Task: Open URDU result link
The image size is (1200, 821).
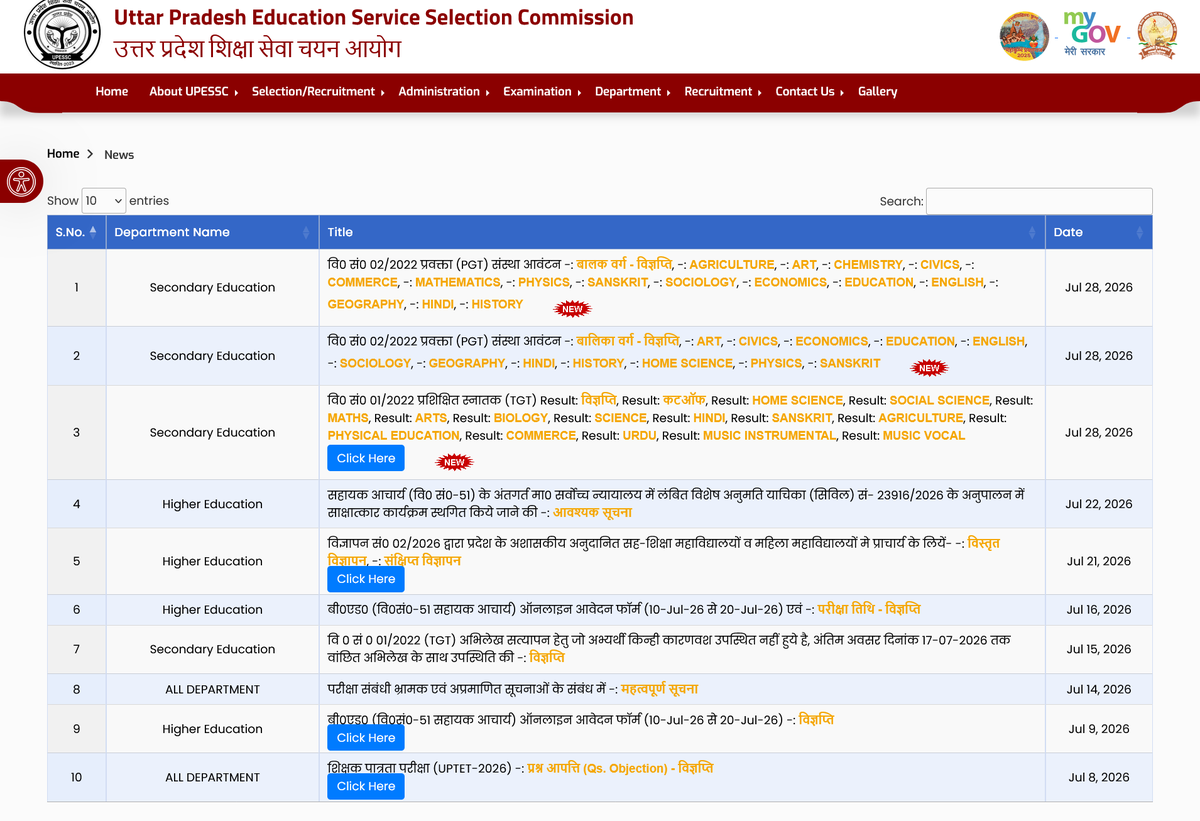Action: (x=639, y=436)
